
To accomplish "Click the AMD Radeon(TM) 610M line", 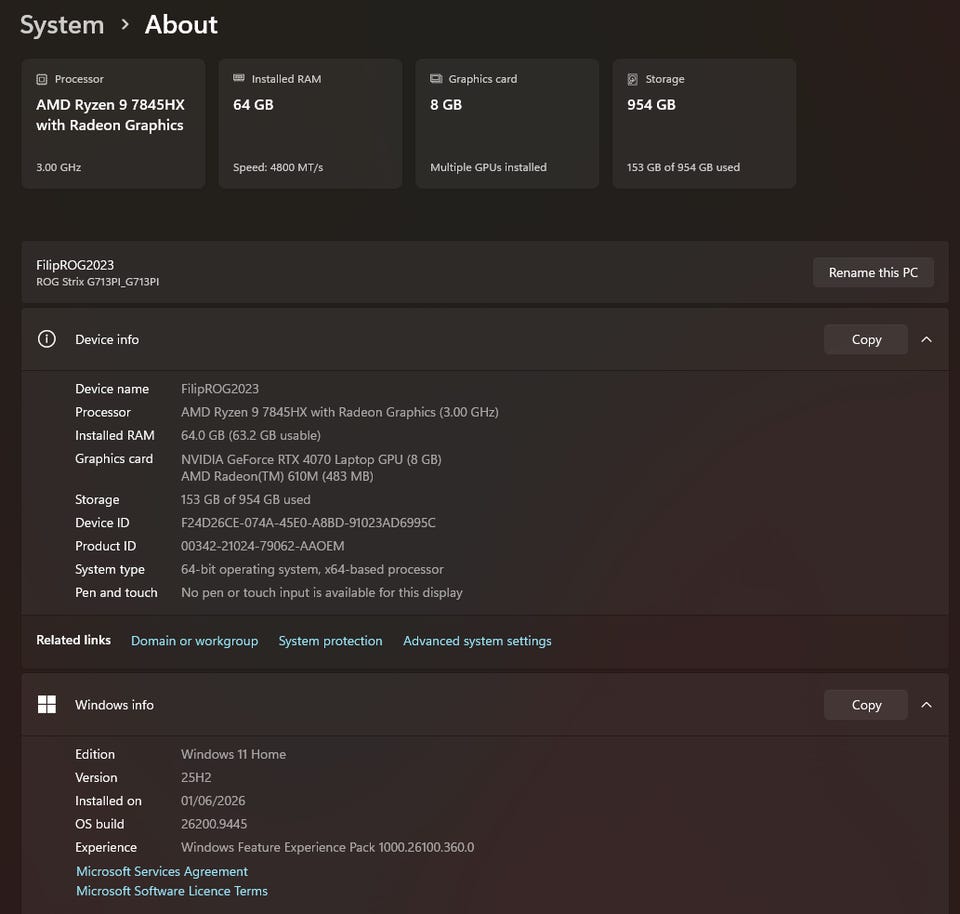I will click(277, 476).
